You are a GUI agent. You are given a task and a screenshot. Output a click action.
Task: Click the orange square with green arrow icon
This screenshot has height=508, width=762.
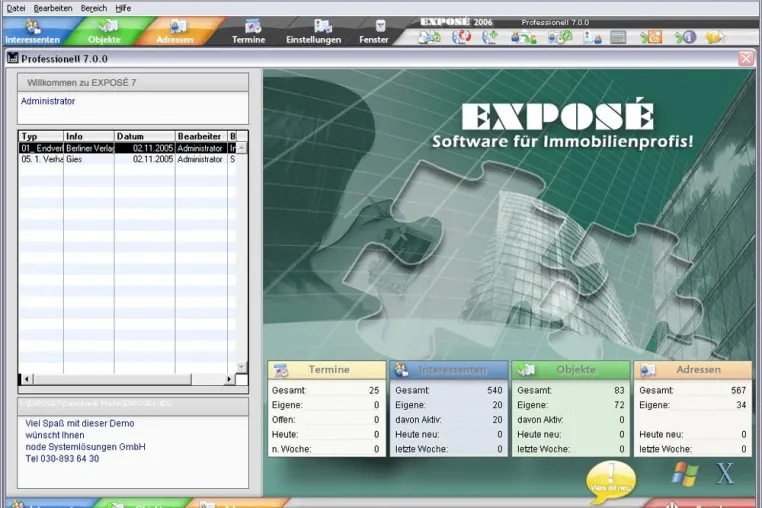click(651, 37)
